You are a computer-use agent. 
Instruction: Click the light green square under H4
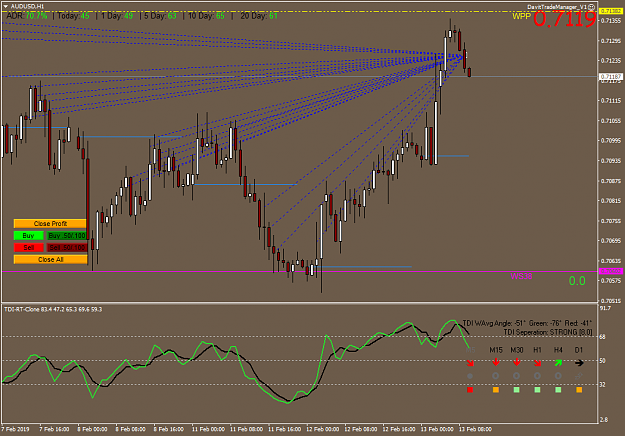pos(558,390)
